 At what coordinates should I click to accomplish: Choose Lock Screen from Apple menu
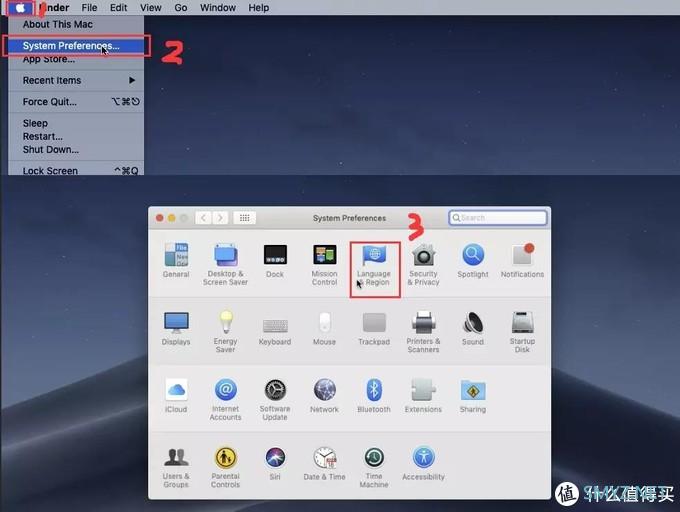(x=76, y=170)
